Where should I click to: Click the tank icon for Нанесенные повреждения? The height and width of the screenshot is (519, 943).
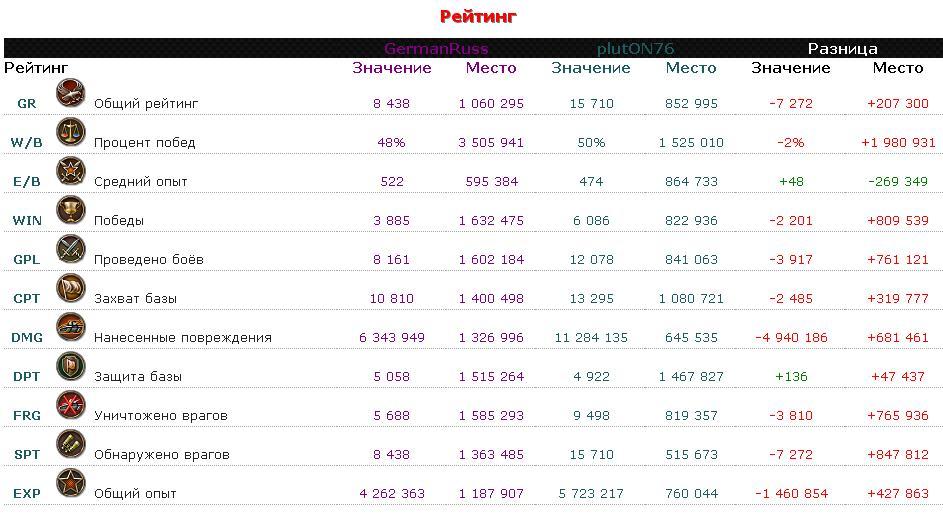pyautogui.click(x=70, y=328)
